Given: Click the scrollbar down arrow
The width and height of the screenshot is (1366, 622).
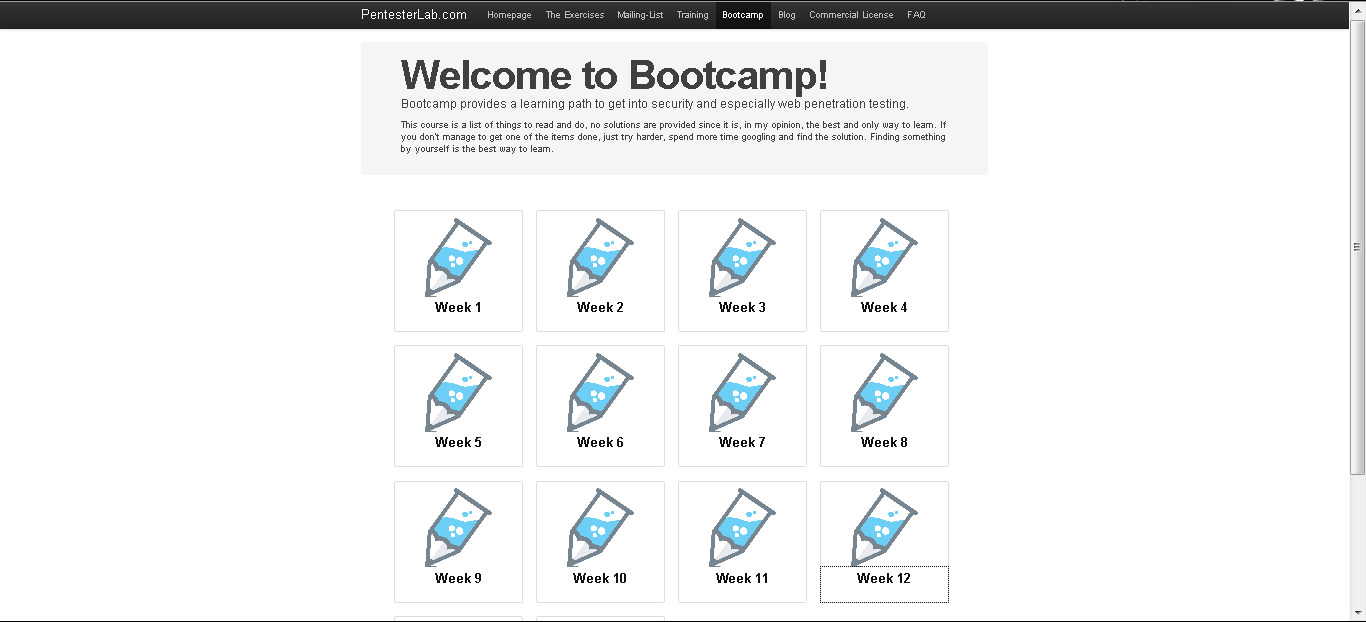Looking at the screenshot, I should coord(1357,612).
